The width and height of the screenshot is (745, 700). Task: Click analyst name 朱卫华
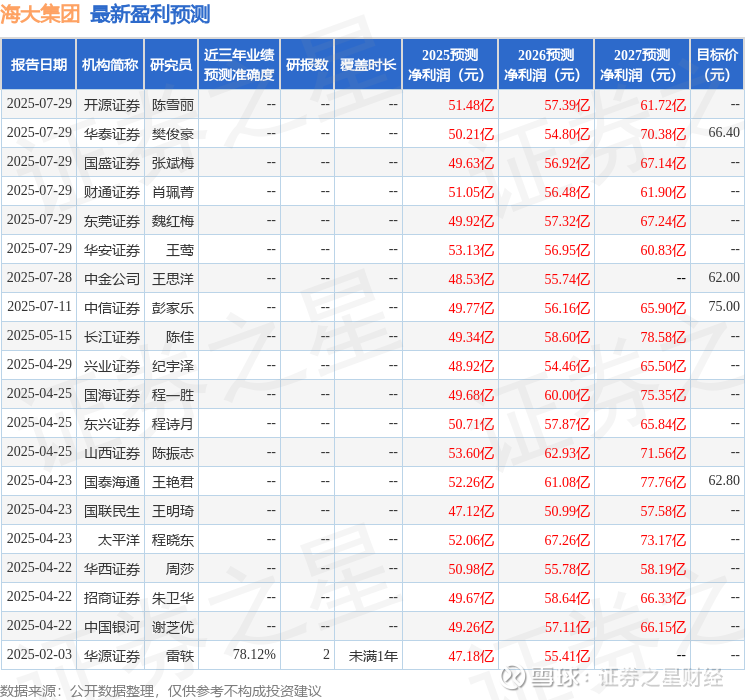tap(173, 598)
